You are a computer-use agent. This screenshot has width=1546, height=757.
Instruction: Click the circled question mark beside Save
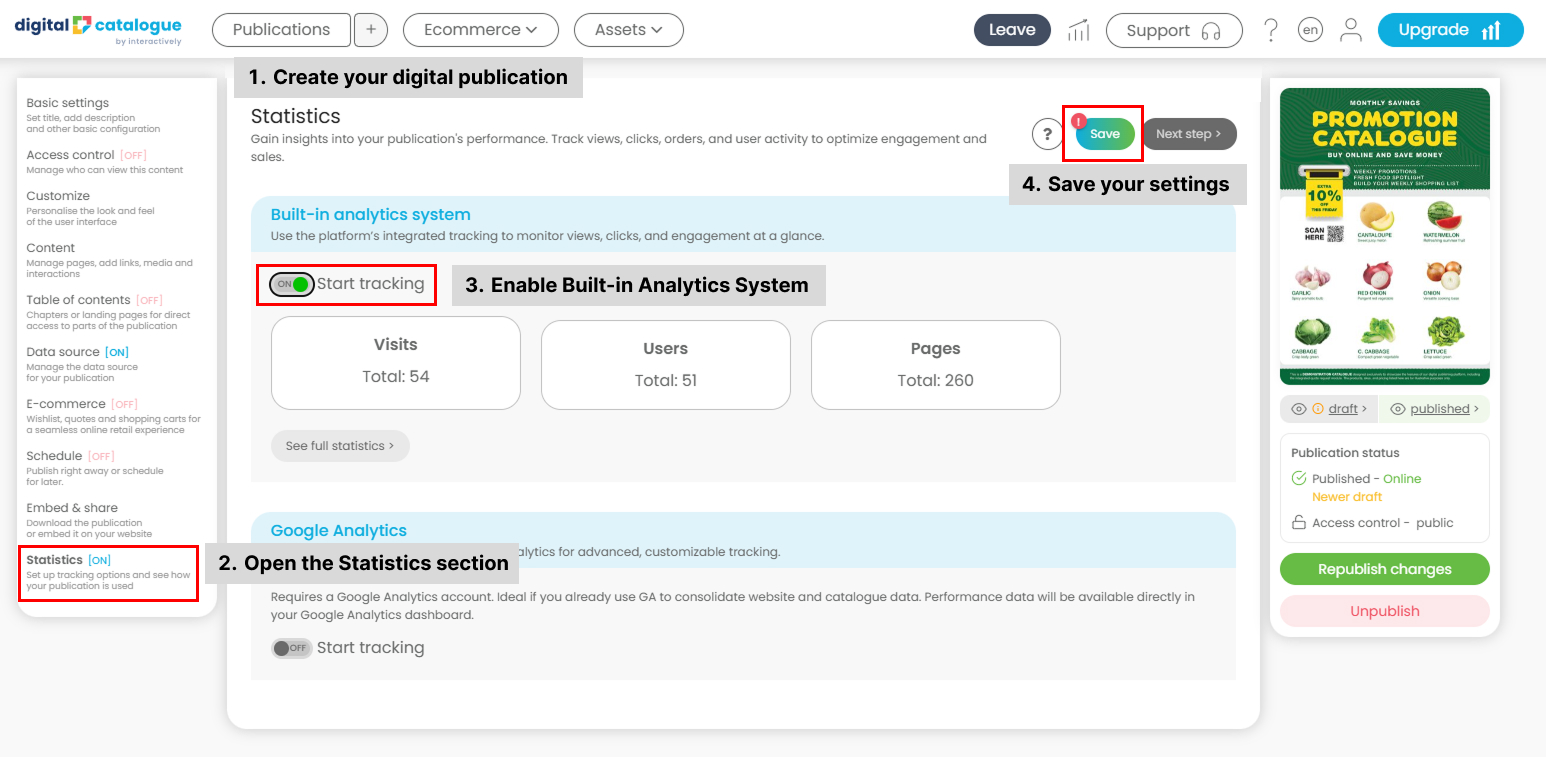pos(1047,134)
